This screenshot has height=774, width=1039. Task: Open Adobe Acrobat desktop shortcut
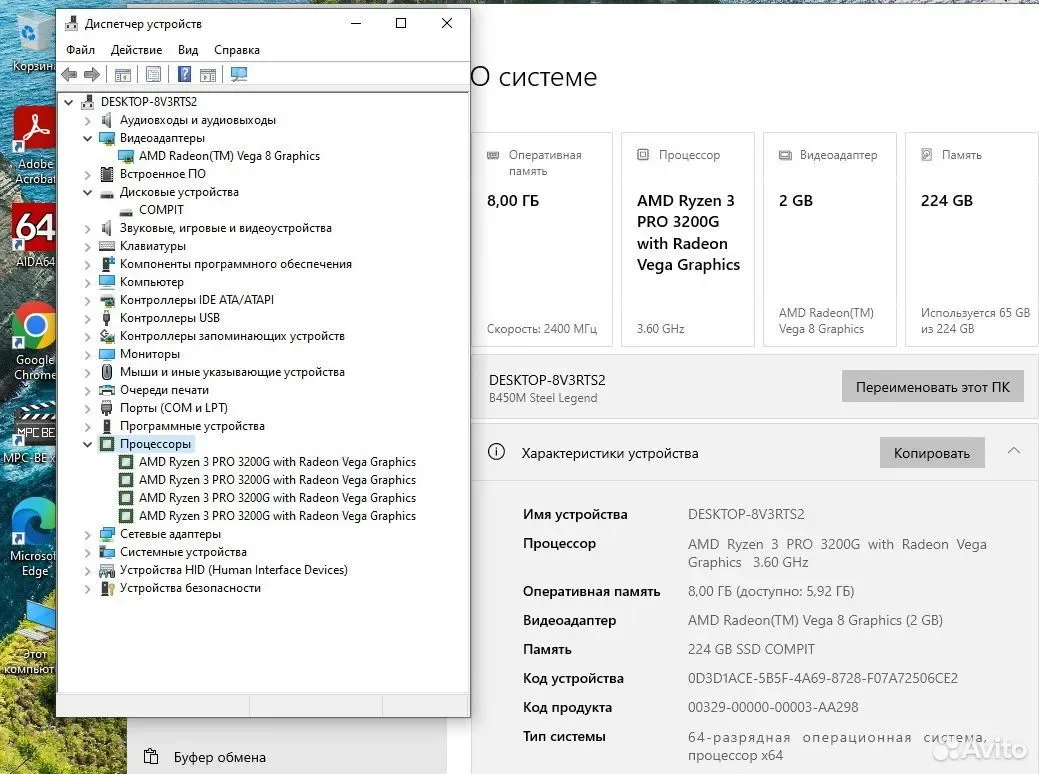34,147
